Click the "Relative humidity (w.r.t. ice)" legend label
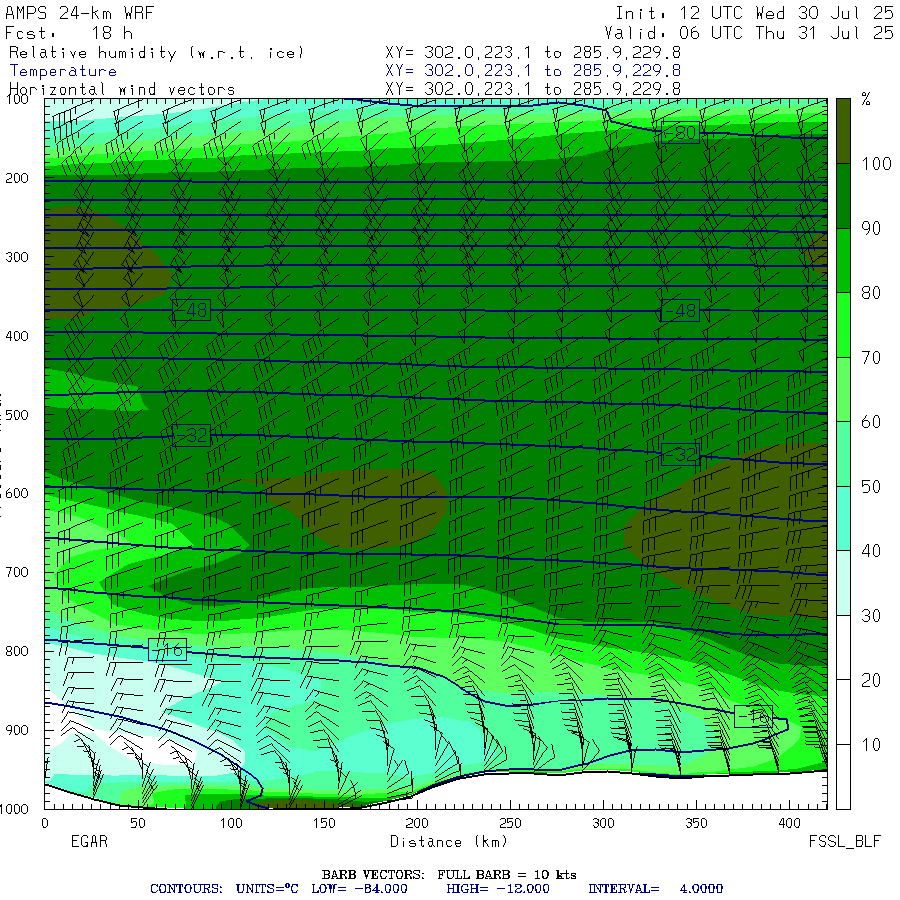The height and width of the screenshot is (900, 900). [x=156, y=53]
